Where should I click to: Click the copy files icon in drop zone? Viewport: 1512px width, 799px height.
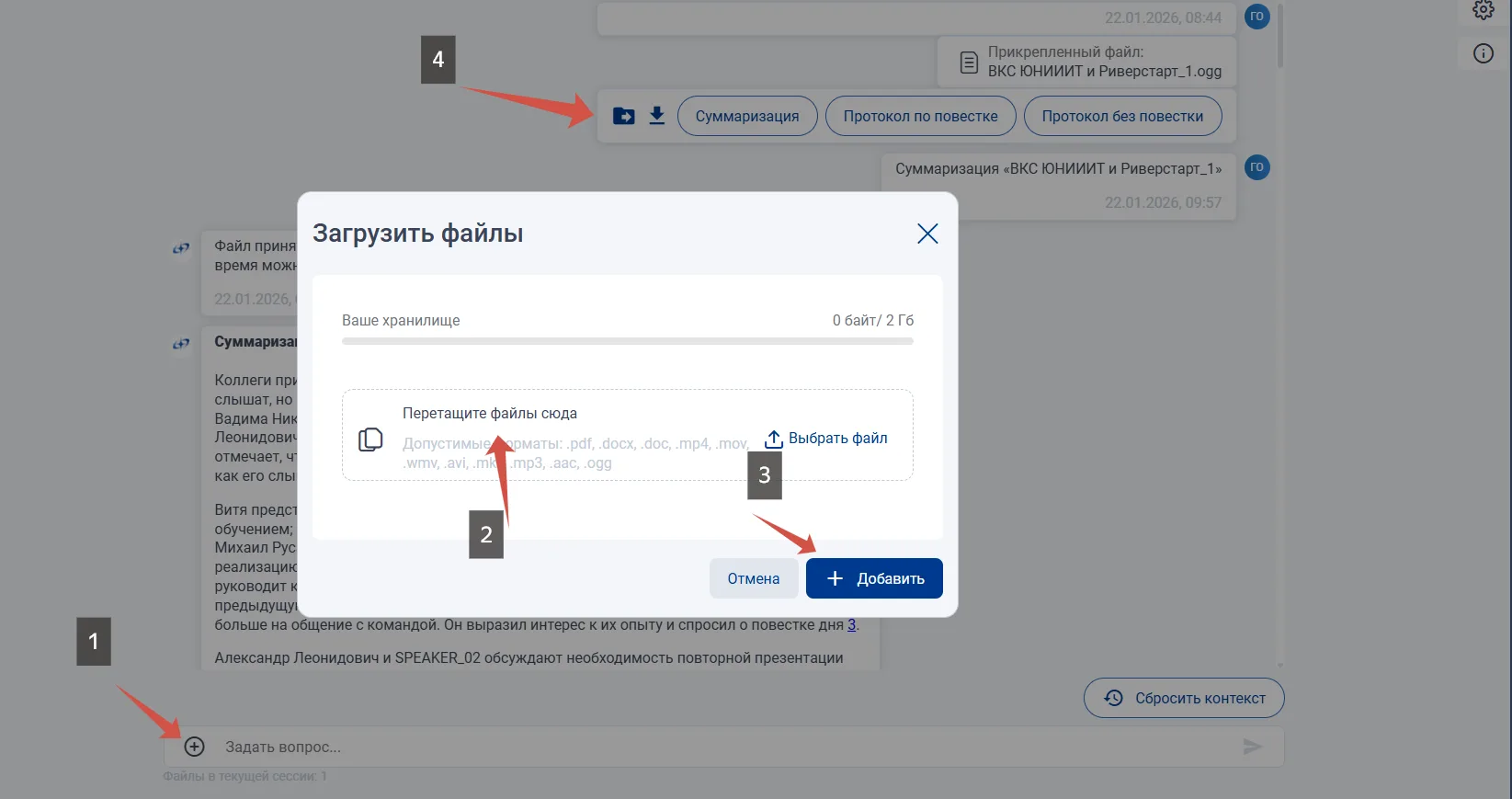(x=370, y=439)
